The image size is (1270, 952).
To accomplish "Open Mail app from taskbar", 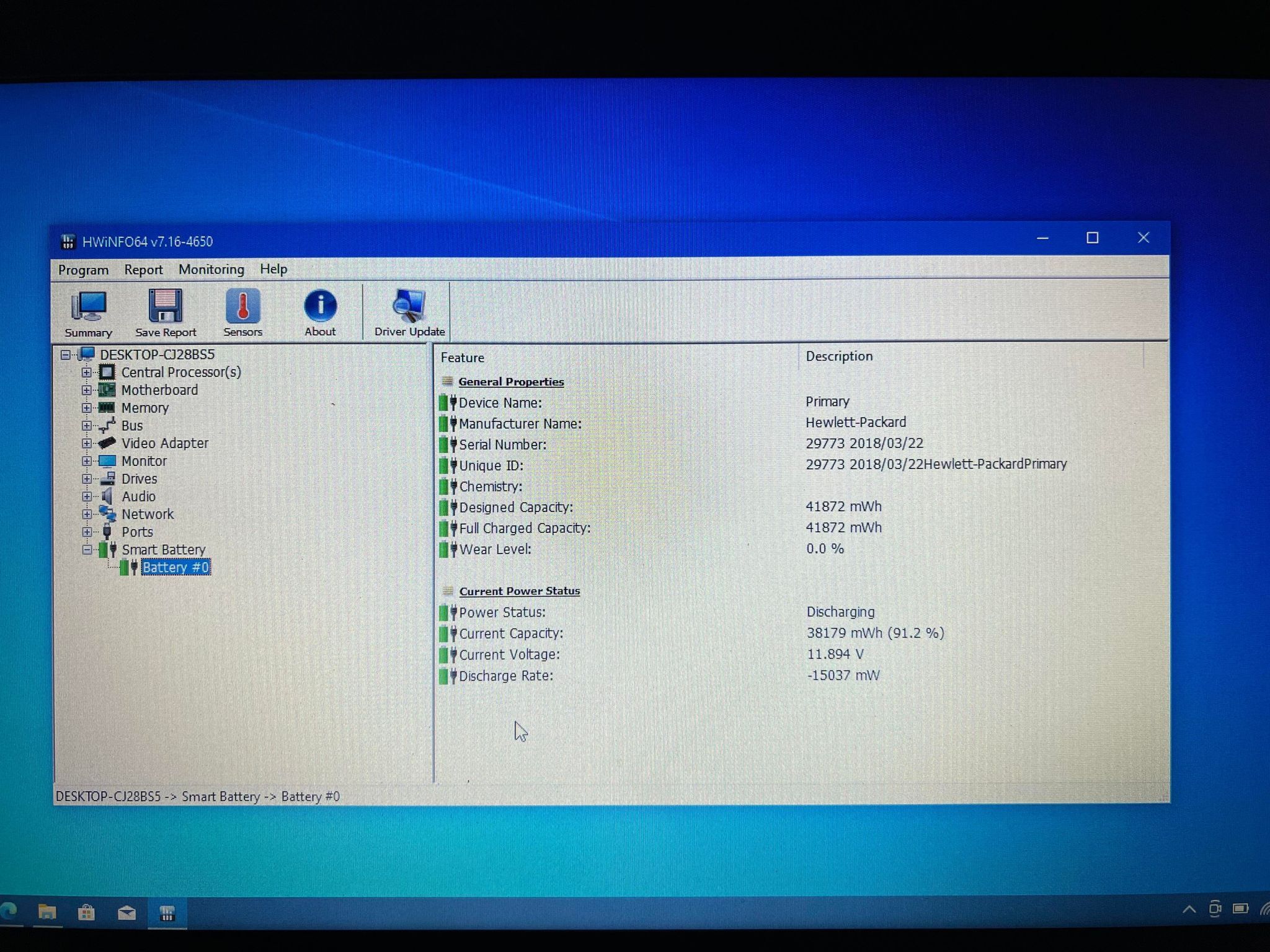I will (127, 913).
